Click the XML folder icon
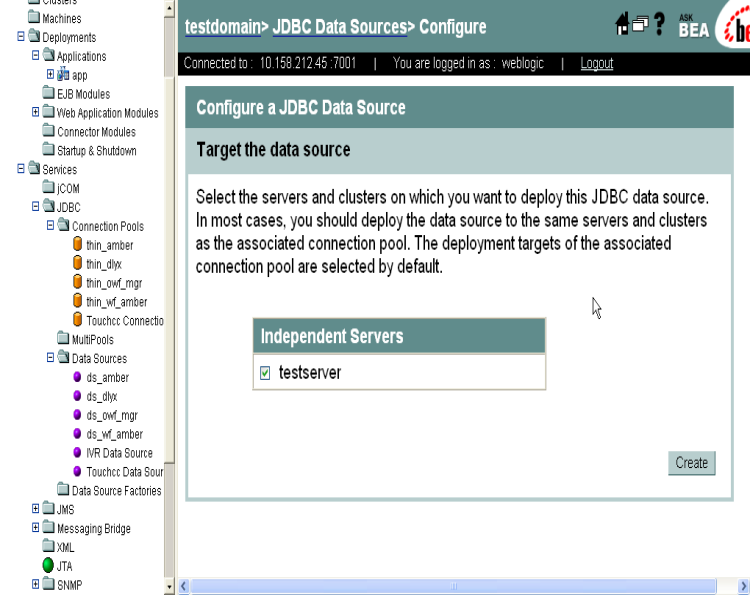The height and width of the screenshot is (595, 750). point(48,546)
